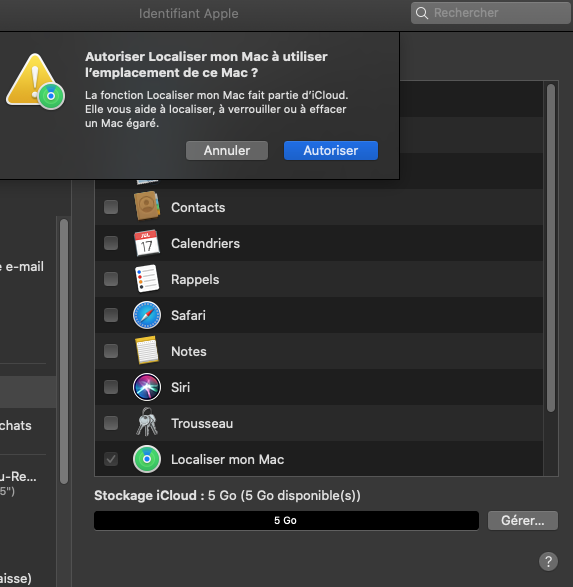This screenshot has width=573, height=587.
Task: Click the Trousseau label text
Action: pyautogui.click(x=202, y=423)
